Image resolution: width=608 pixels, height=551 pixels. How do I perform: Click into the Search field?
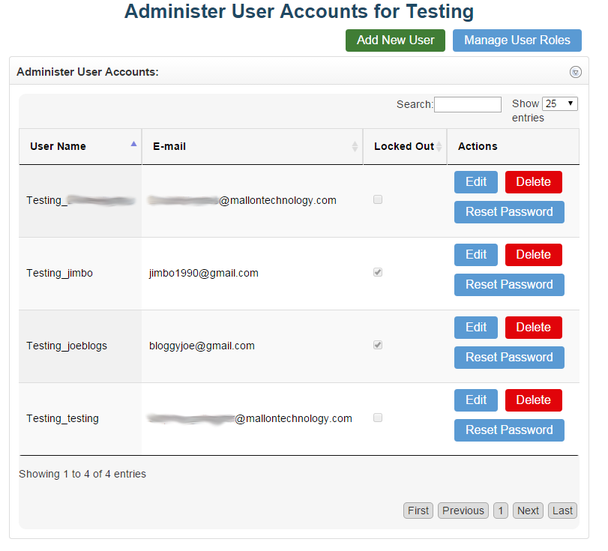point(467,105)
